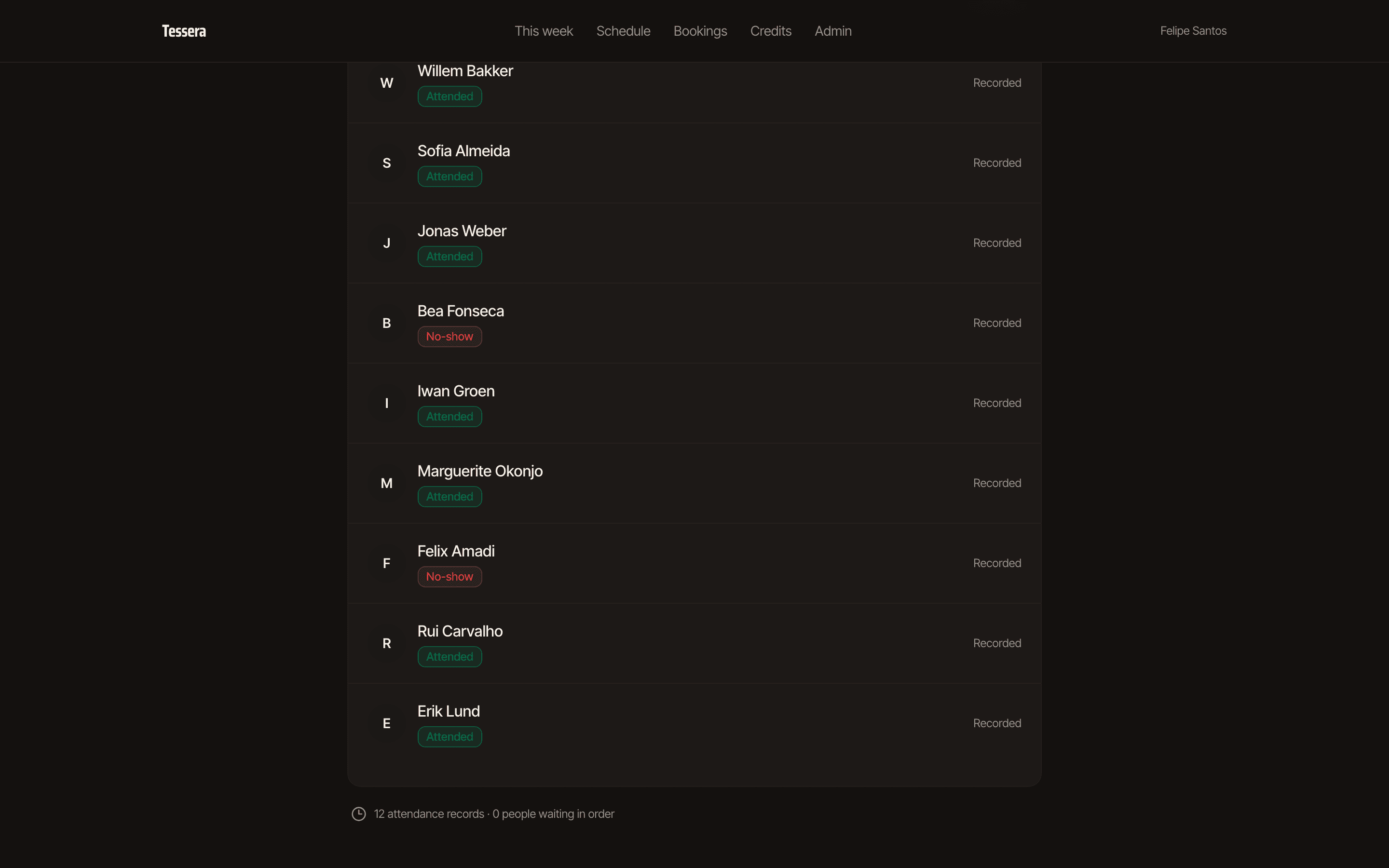Click Jonas Weber's J avatar
Screen dimensions: 1389x868
click(387, 244)
